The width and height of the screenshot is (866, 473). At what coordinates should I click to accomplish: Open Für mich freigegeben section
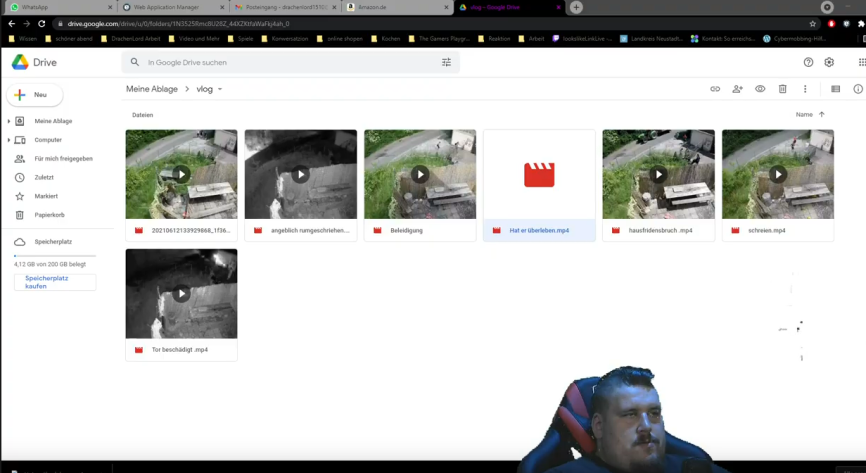pos(64,159)
